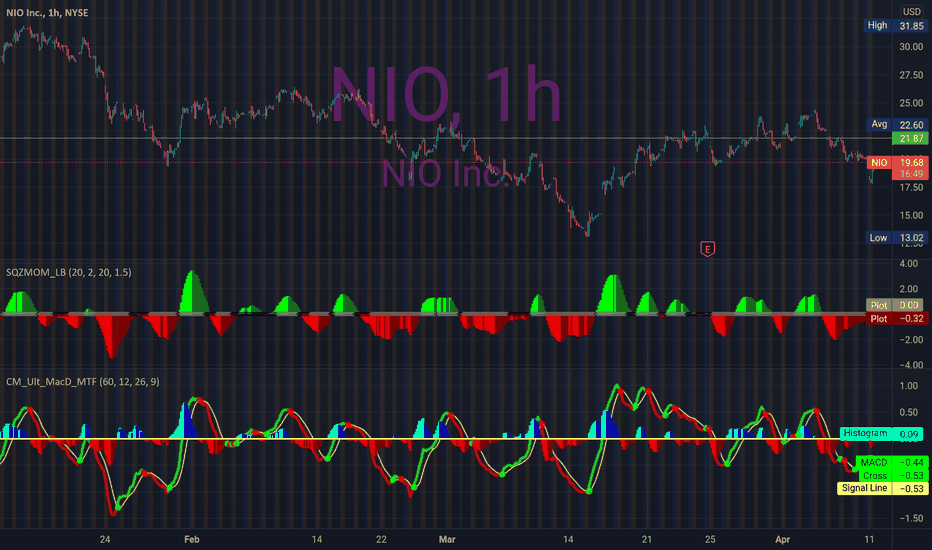Click the MACD -0.44 label
The width and height of the screenshot is (932, 550).
coord(892,462)
